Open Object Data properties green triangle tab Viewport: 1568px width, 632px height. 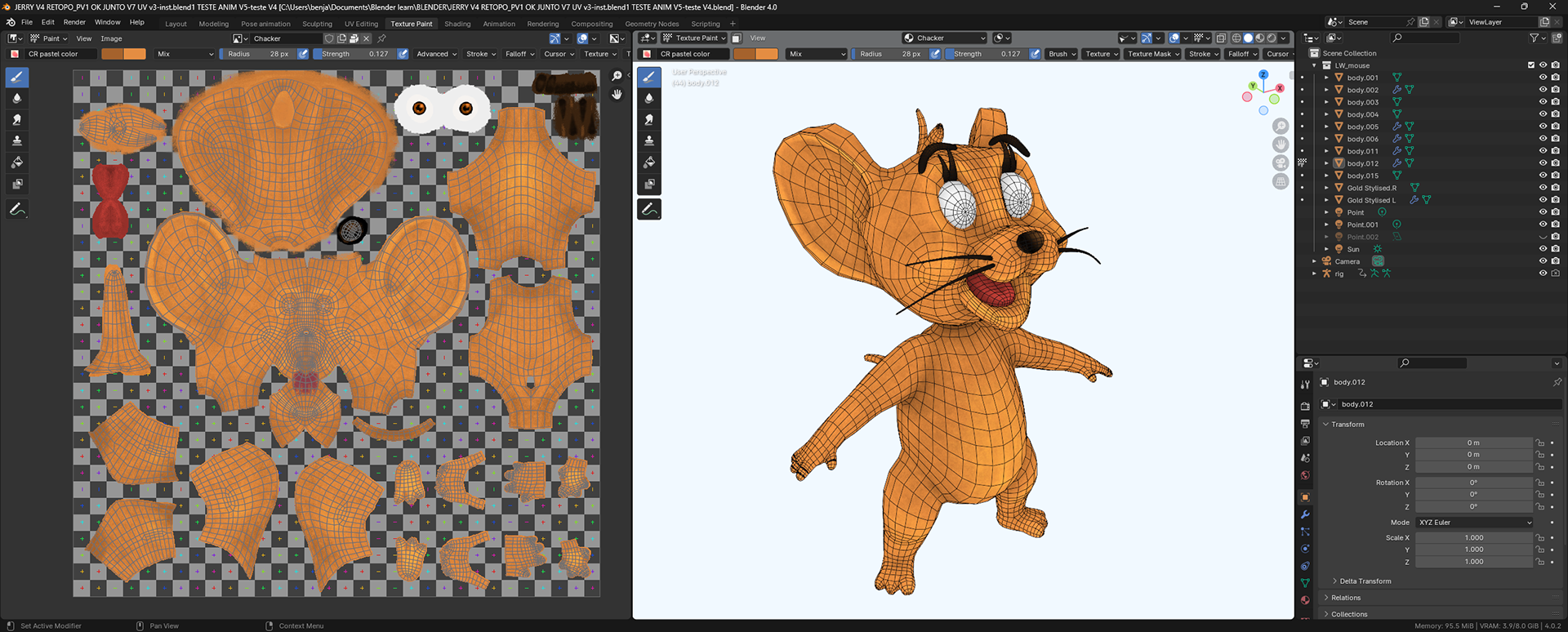[x=1305, y=583]
